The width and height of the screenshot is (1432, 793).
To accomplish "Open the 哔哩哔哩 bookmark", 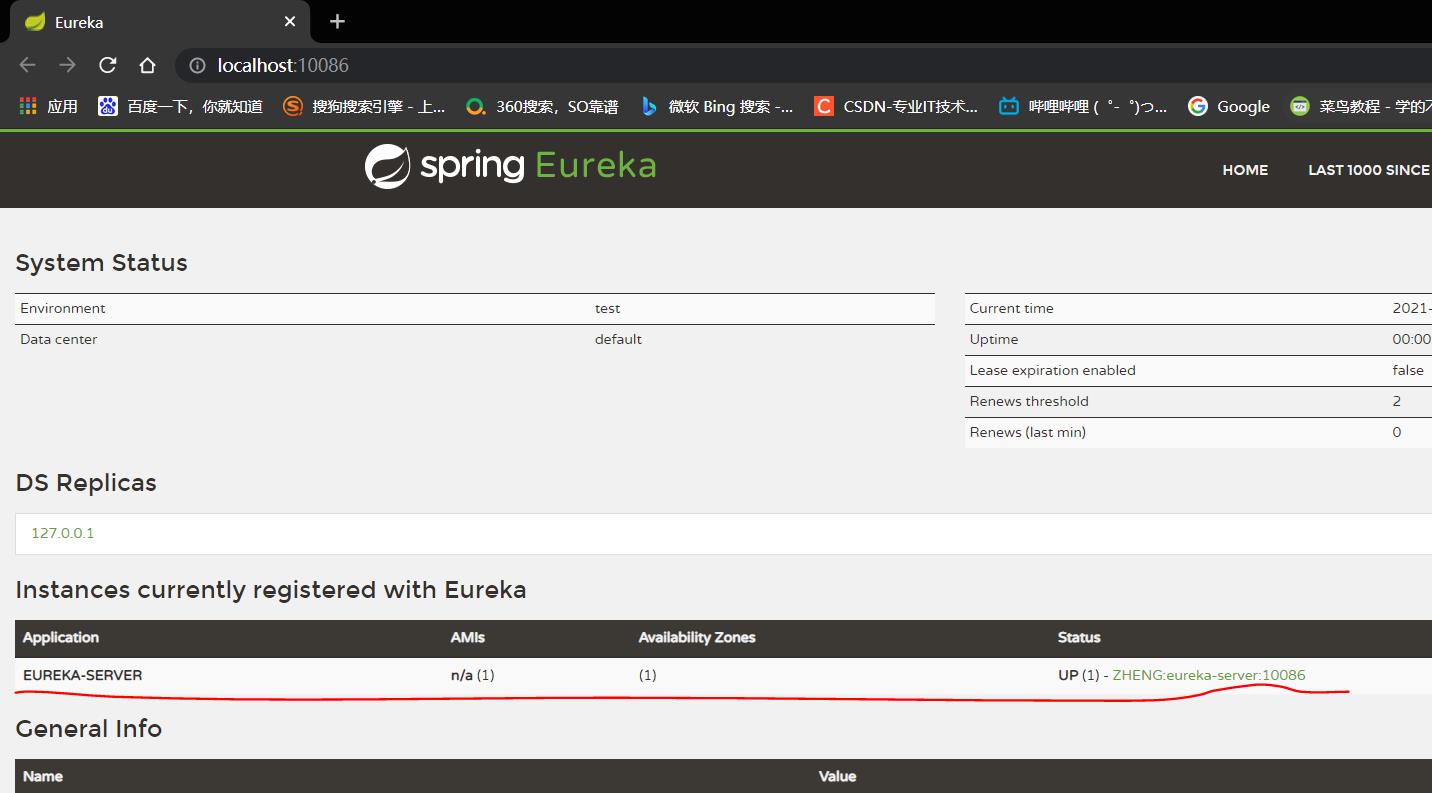I will 1083,106.
